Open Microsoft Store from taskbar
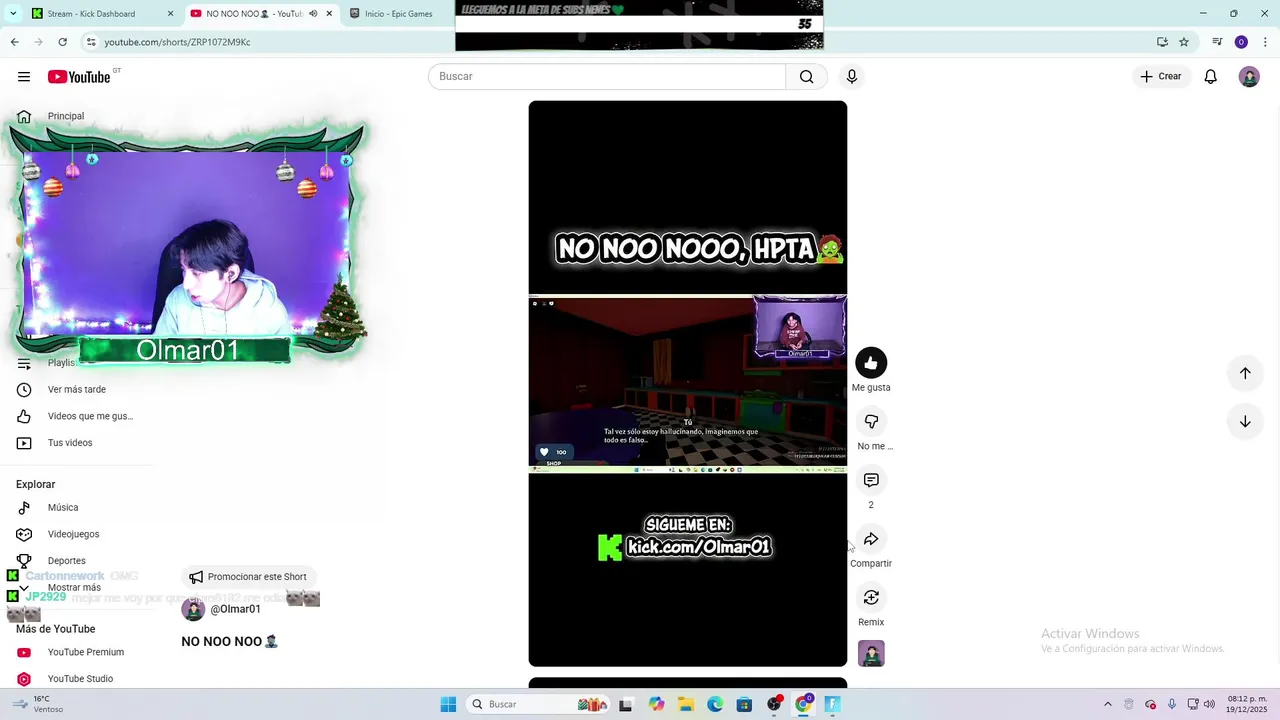1280x720 pixels. (x=744, y=704)
